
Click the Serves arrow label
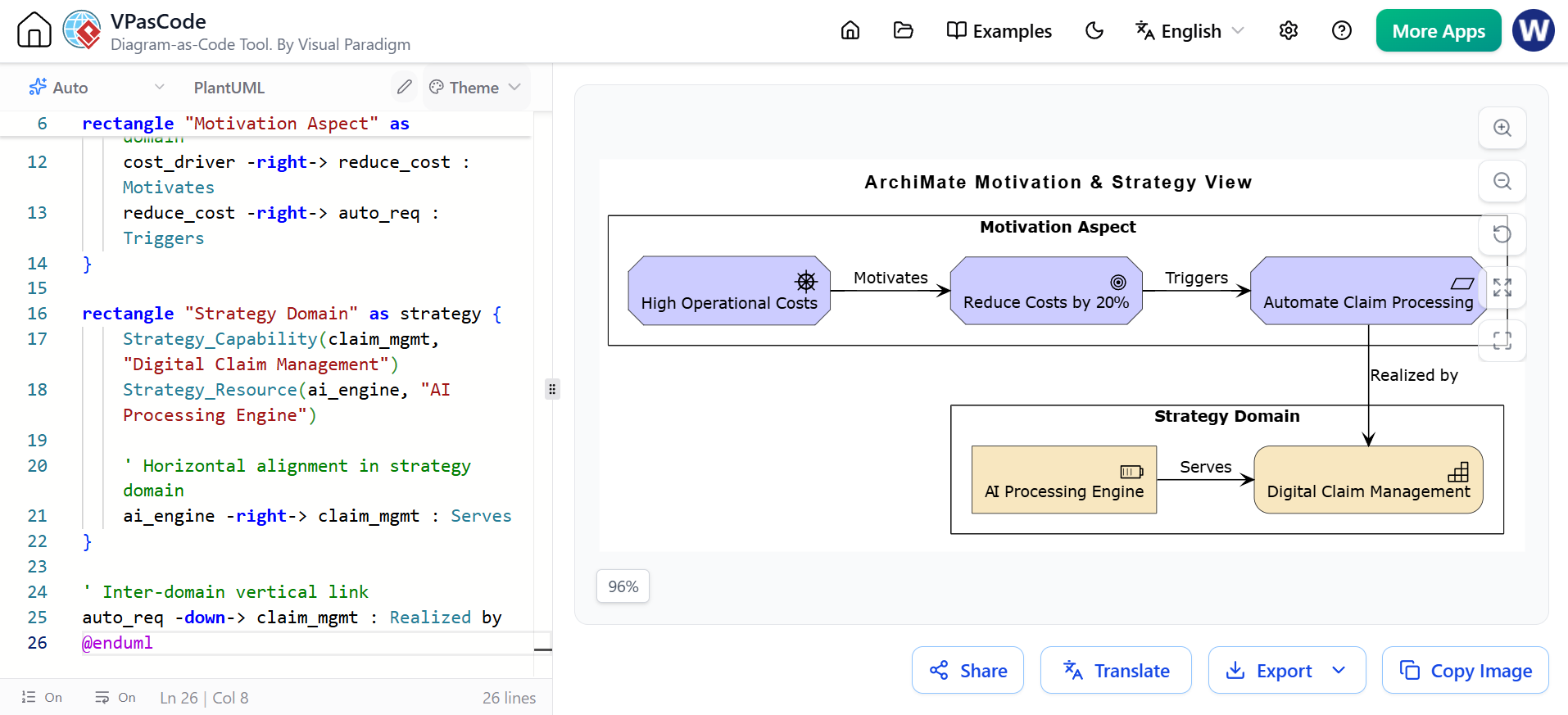[x=1205, y=467]
